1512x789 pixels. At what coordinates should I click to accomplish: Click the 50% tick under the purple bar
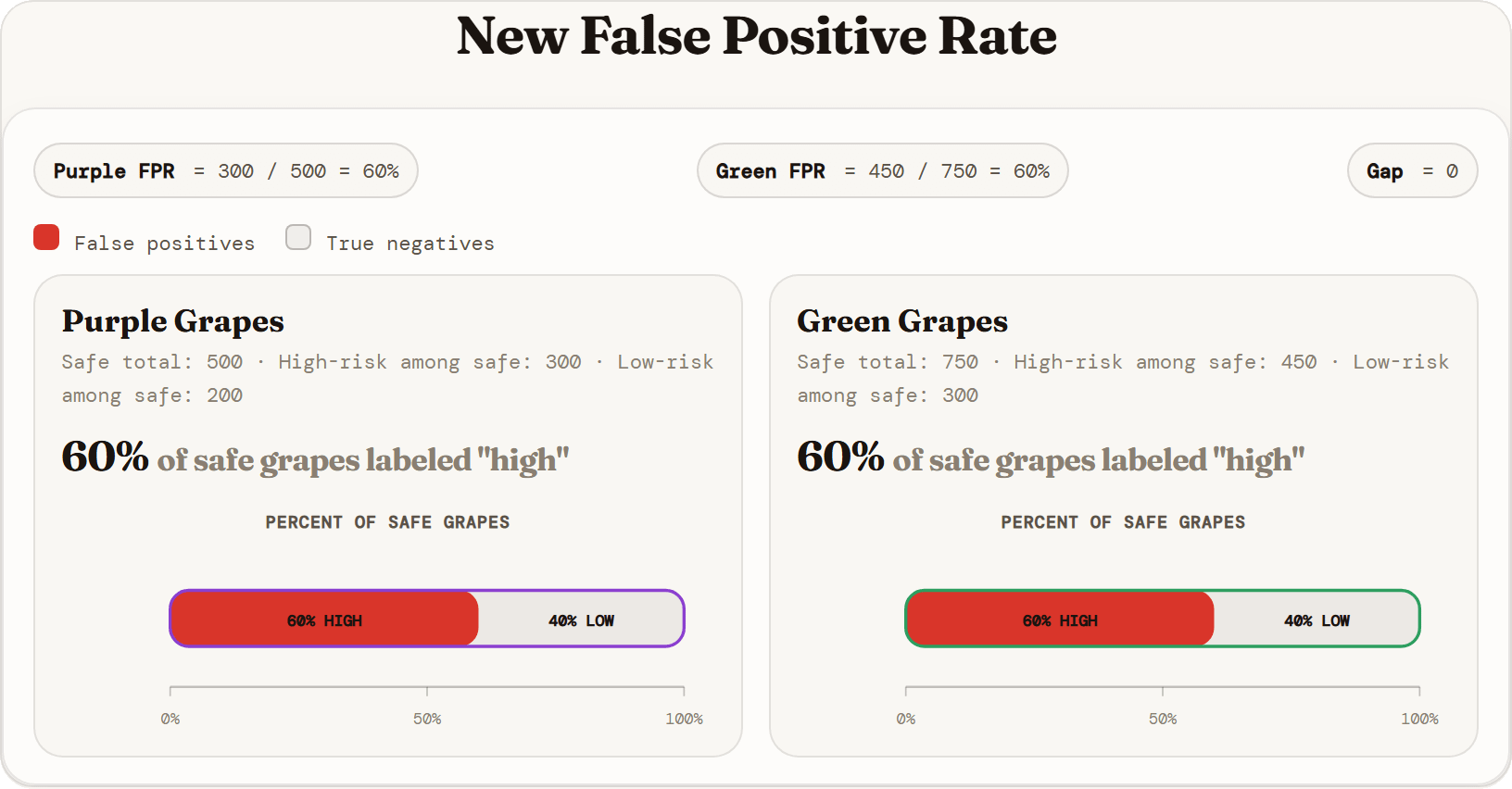point(427,719)
